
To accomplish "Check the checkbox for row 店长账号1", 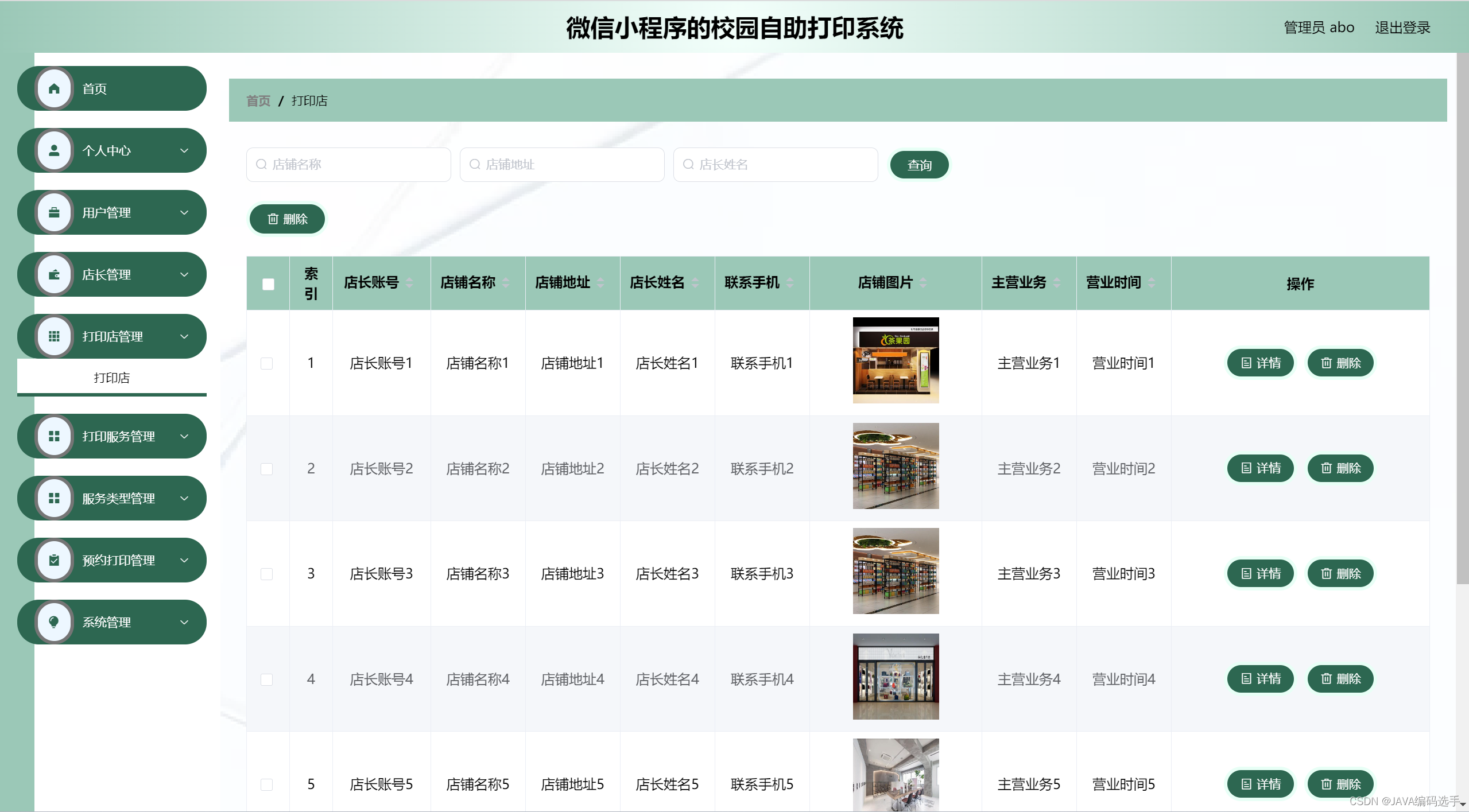I will pos(266,363).
